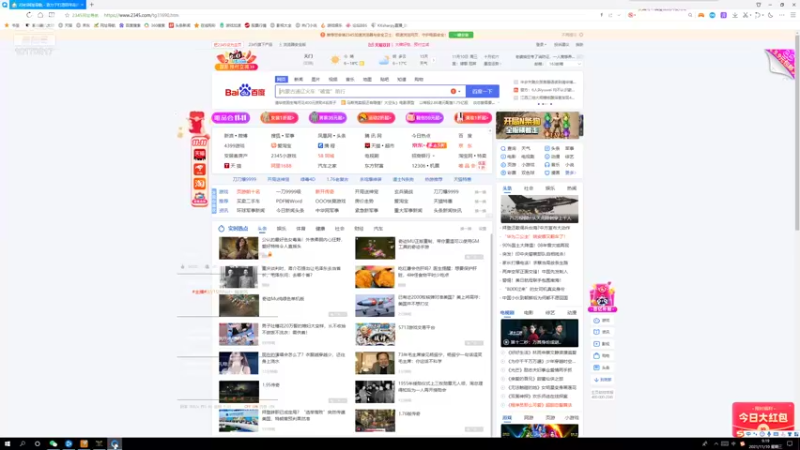Open the 新浪·微博 site link

pos(236,136)
